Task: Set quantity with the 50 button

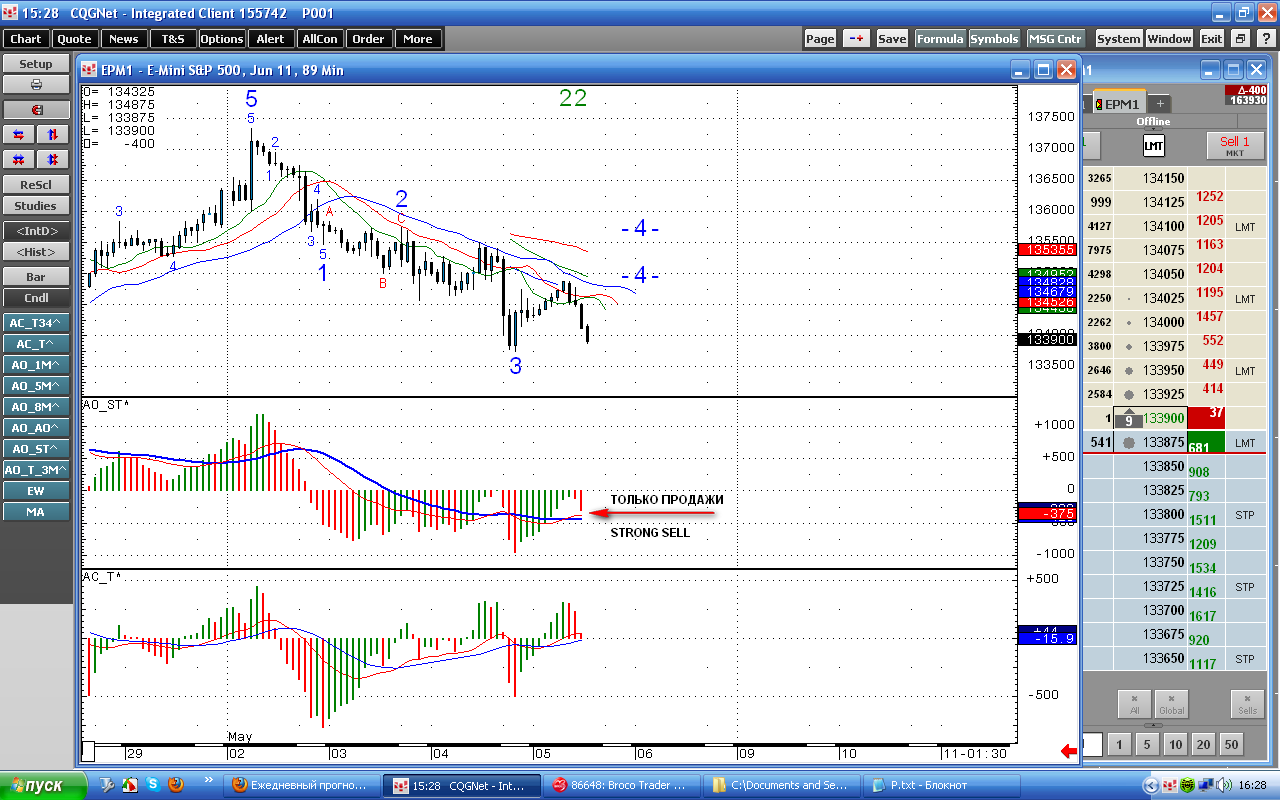Action: [x=1231, y=744]
